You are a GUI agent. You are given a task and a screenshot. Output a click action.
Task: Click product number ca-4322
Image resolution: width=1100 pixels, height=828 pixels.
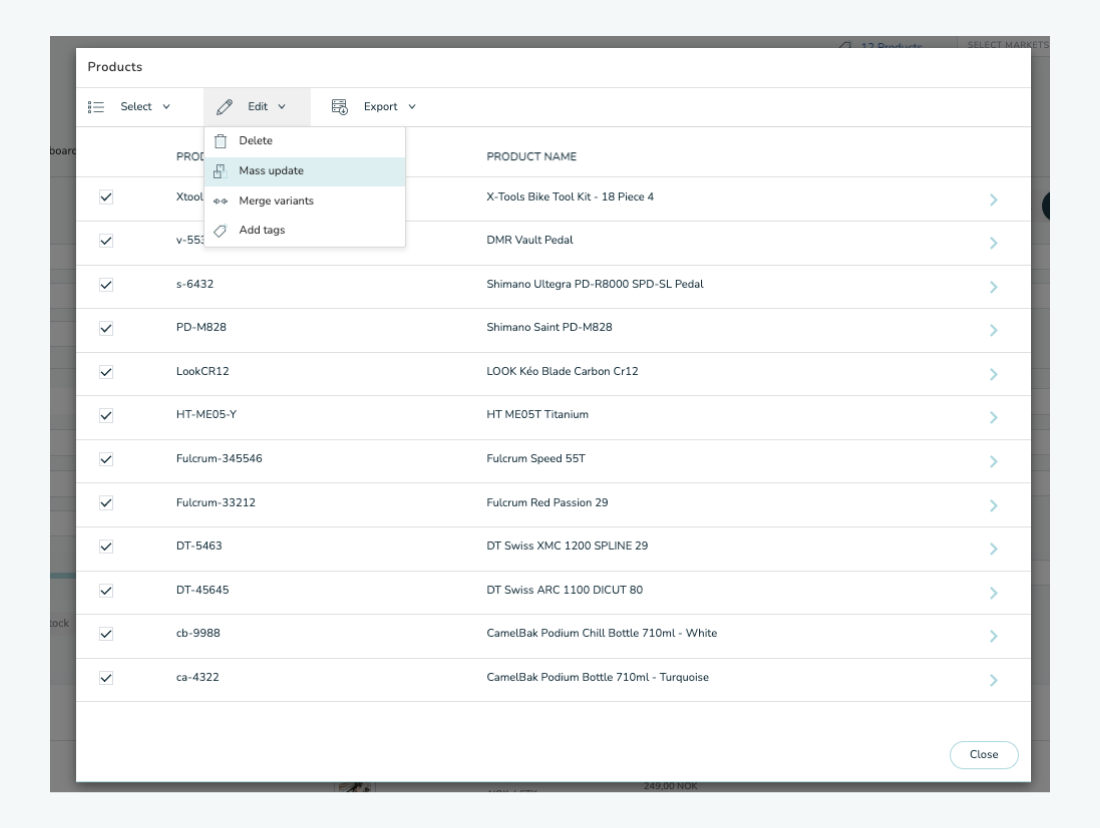point(197,677)
